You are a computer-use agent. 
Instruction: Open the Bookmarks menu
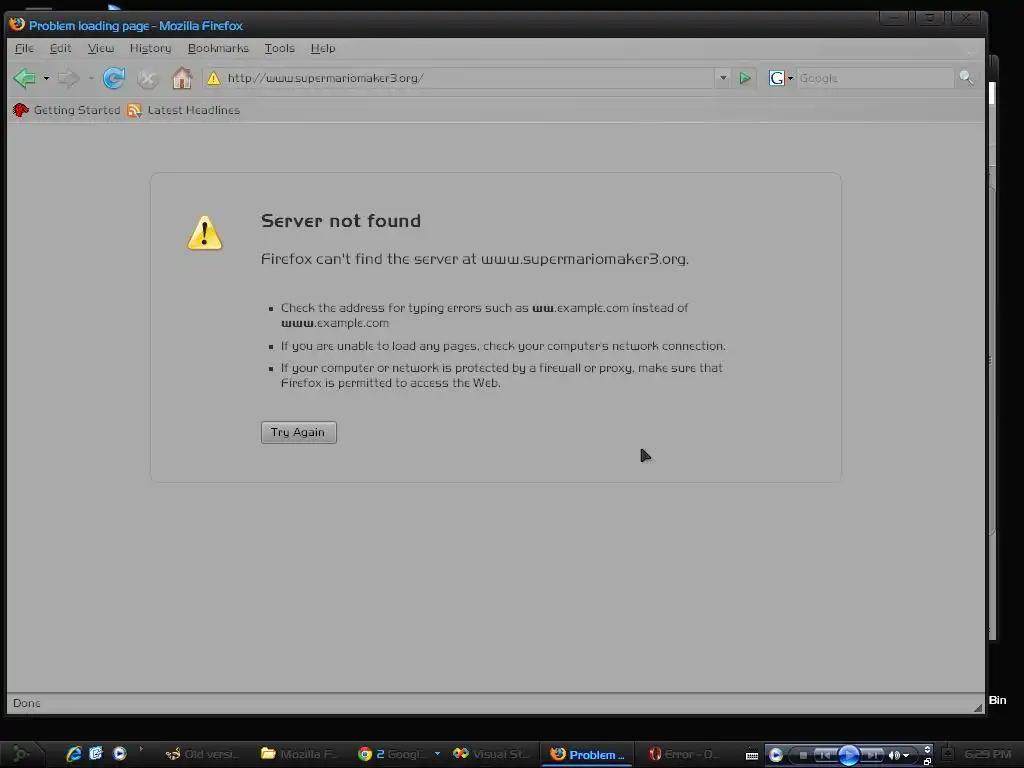click(218, 48)
